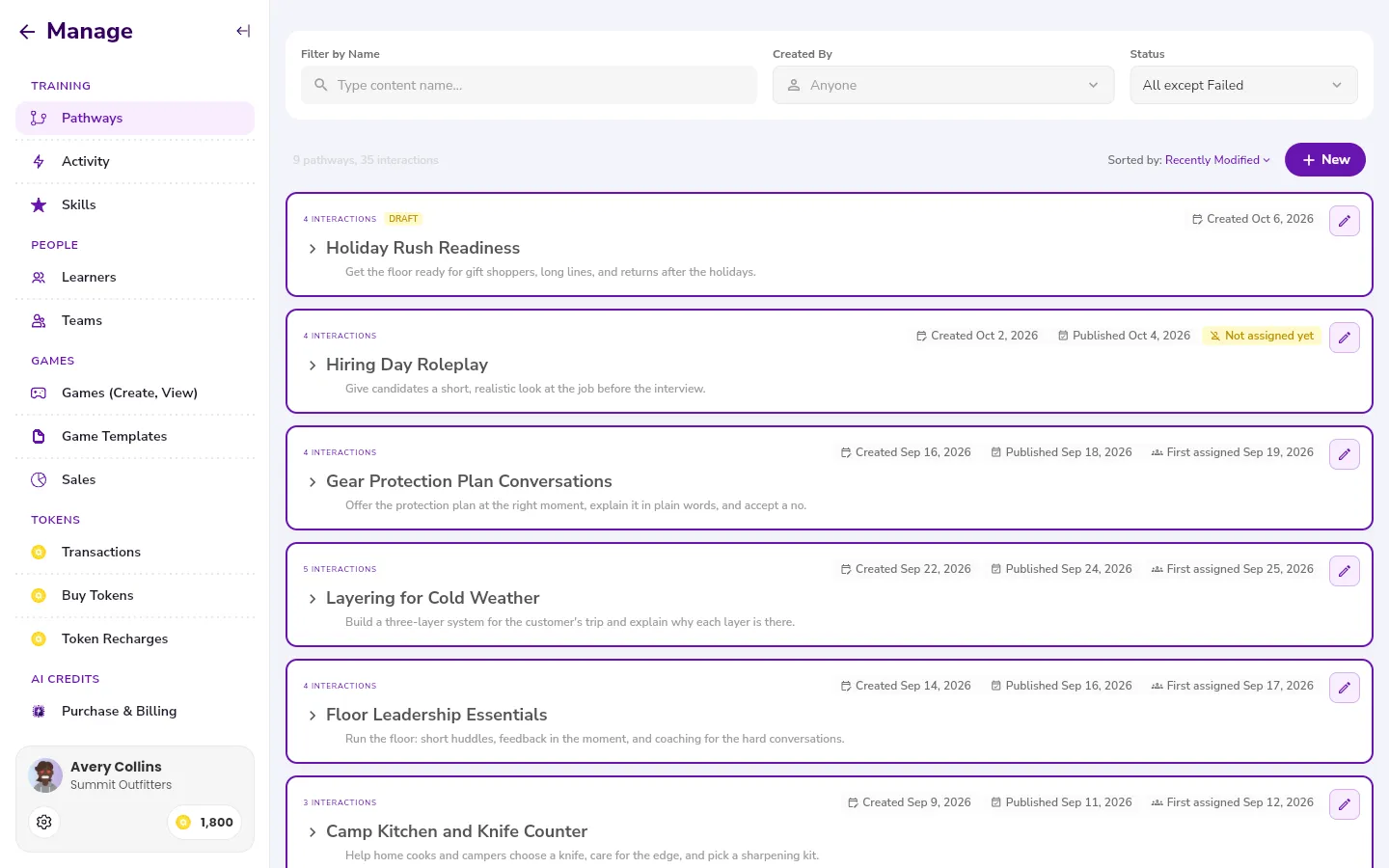Image resolution: width=1389 pixels, height=868 pixels.
Task: Open Pathways in the sidebar
Action: (135, 118)
